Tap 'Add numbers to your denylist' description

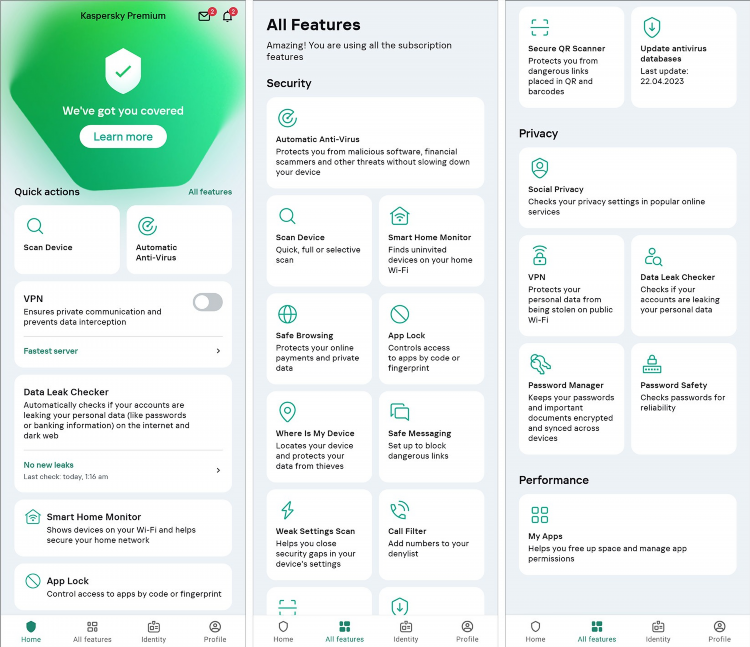[x=428, y=548]
